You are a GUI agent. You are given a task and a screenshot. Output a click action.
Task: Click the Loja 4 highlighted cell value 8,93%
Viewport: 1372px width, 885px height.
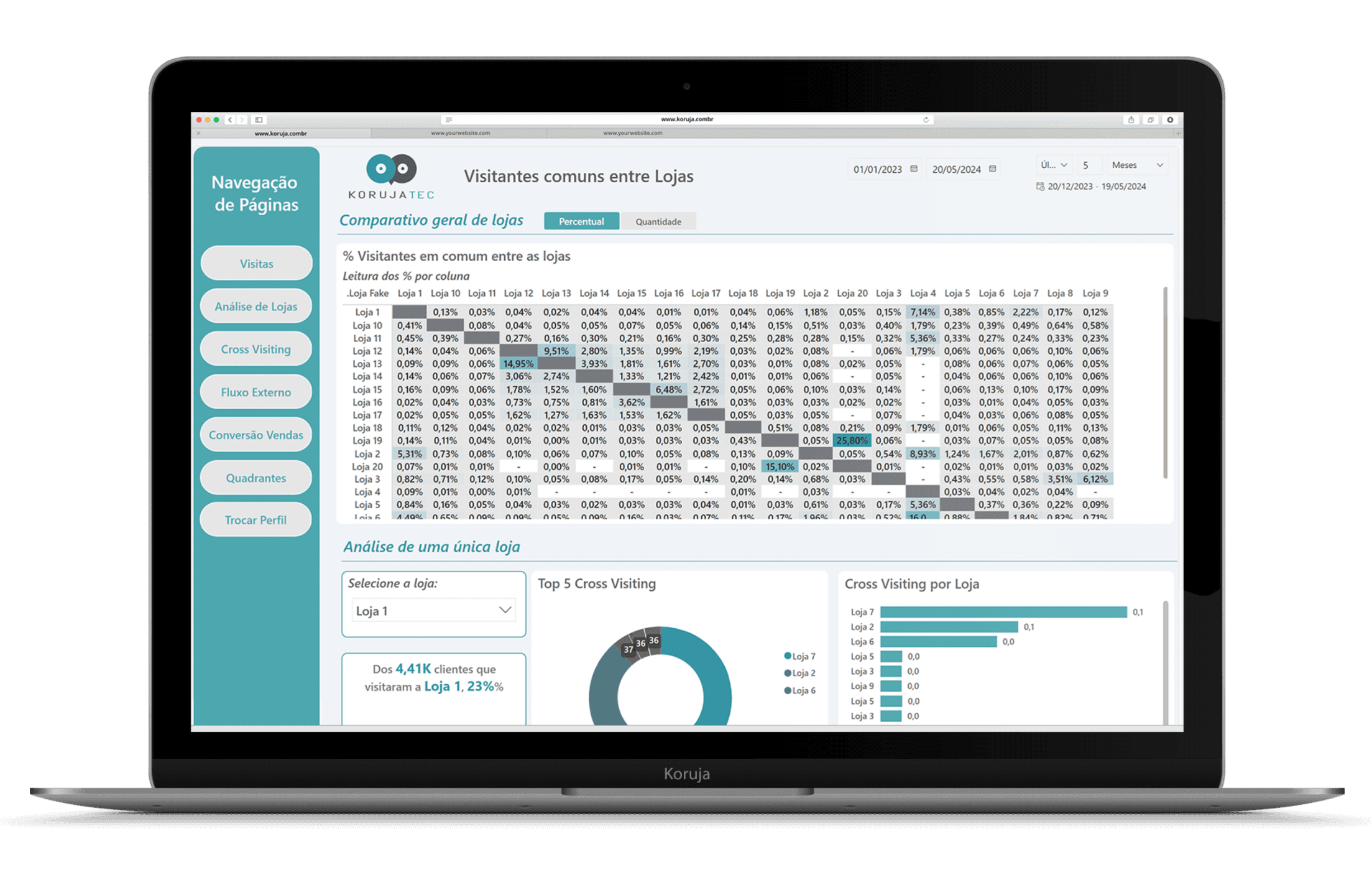click(x=921, y=454)
